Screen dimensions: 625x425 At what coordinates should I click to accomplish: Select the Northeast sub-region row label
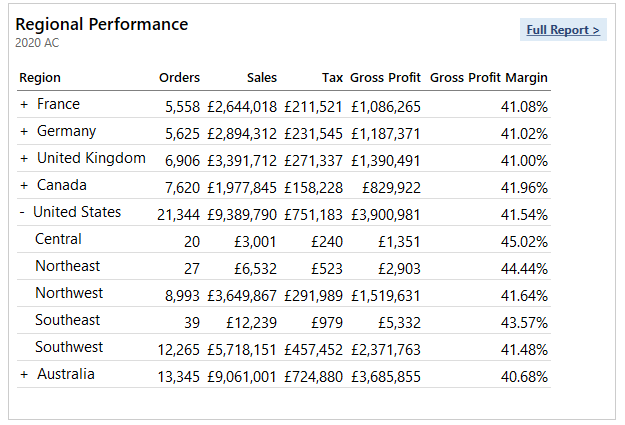67,266
